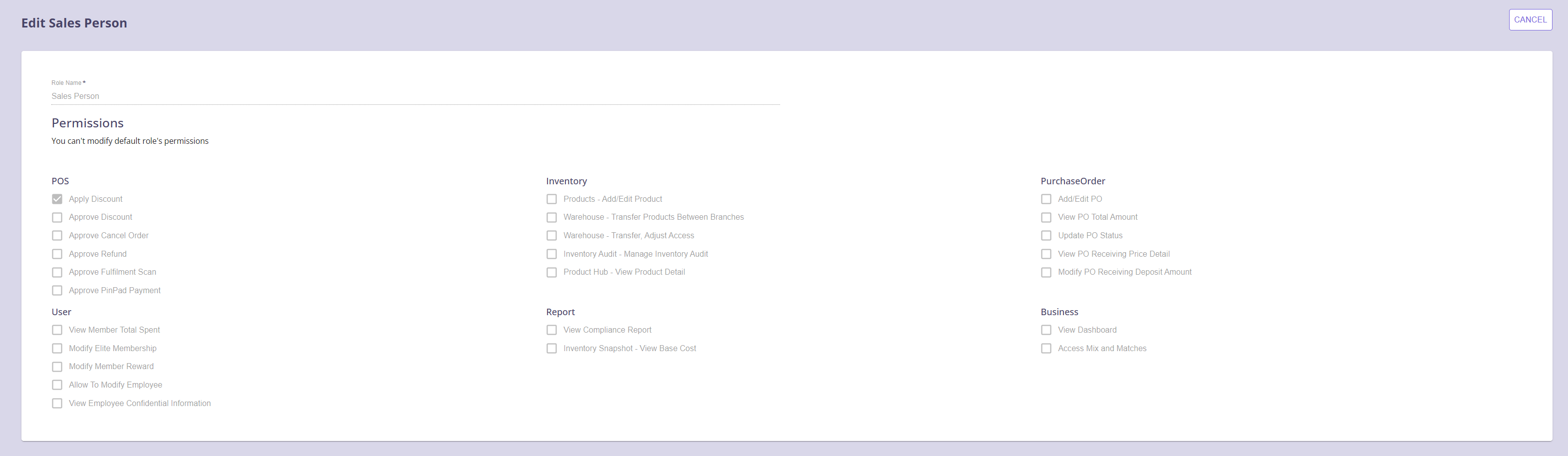This screenshot has height=456, width=1568.
Task: Check the Approve Cancel Order checkbox
Action: pos(57,236)
